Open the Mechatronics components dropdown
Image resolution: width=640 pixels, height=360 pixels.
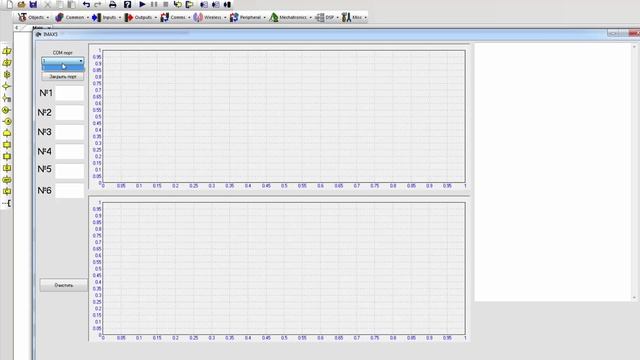(291, 17)
